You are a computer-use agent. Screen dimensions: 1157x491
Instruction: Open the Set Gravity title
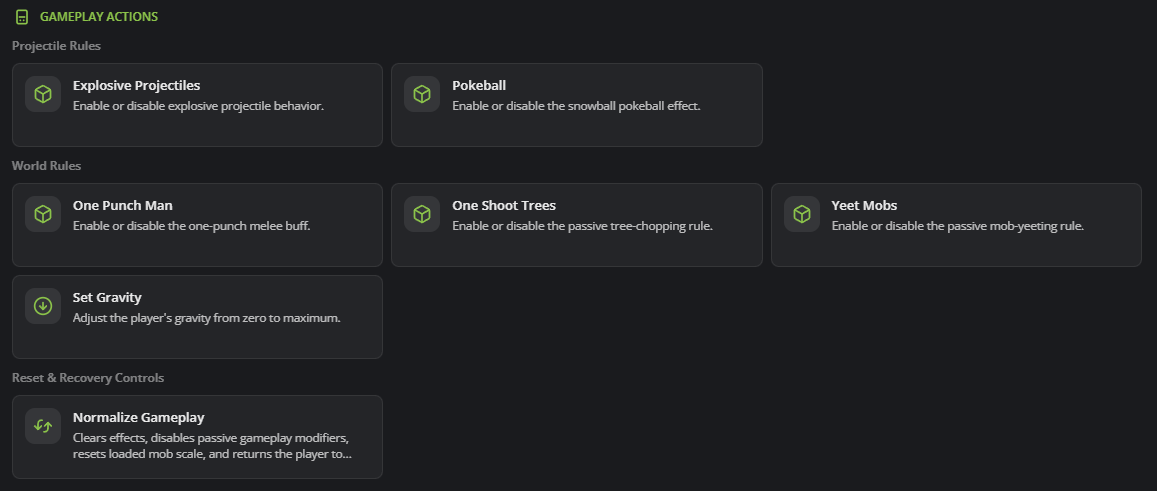[x=107, y=298]
